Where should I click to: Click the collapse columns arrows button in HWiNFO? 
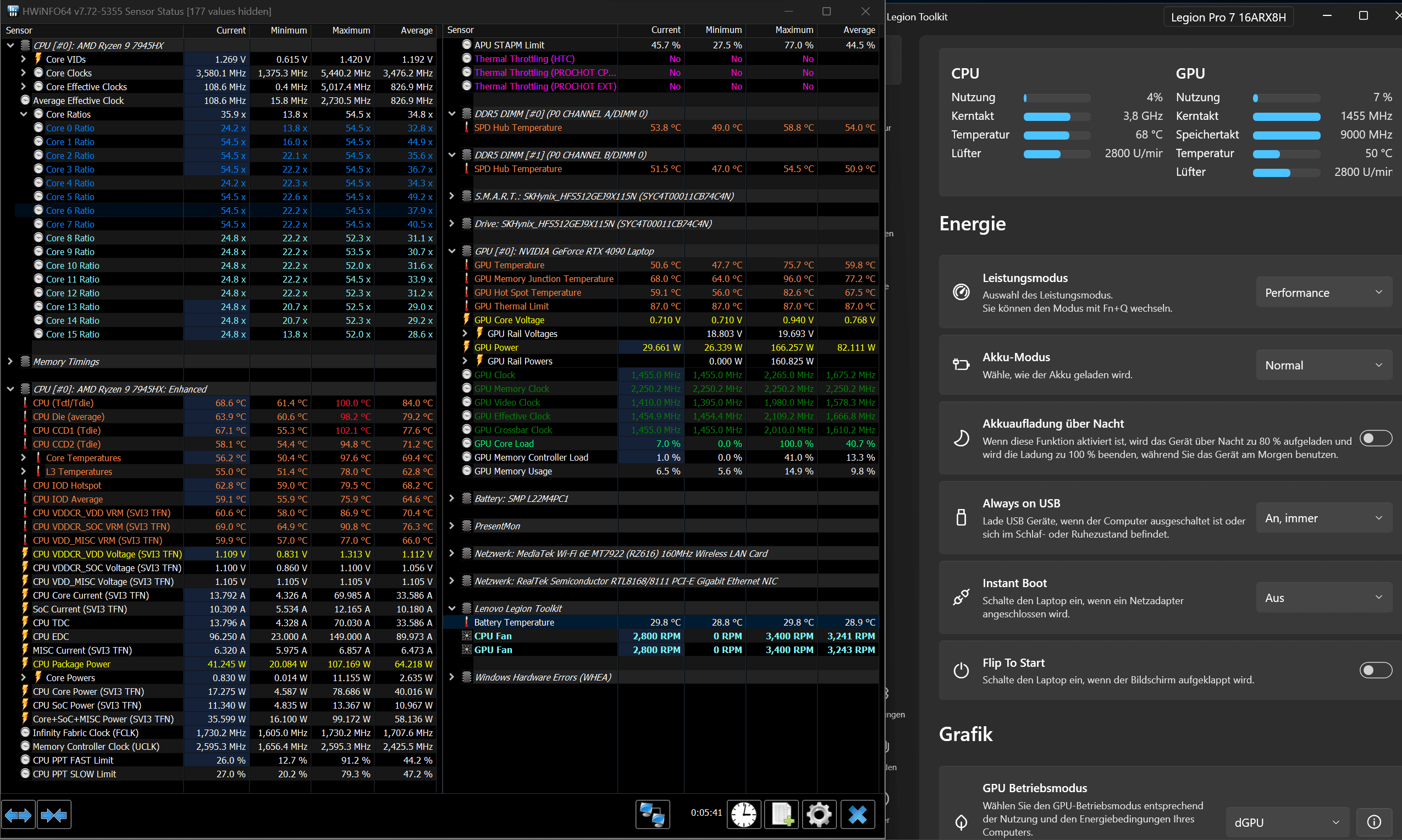(54, 815)
